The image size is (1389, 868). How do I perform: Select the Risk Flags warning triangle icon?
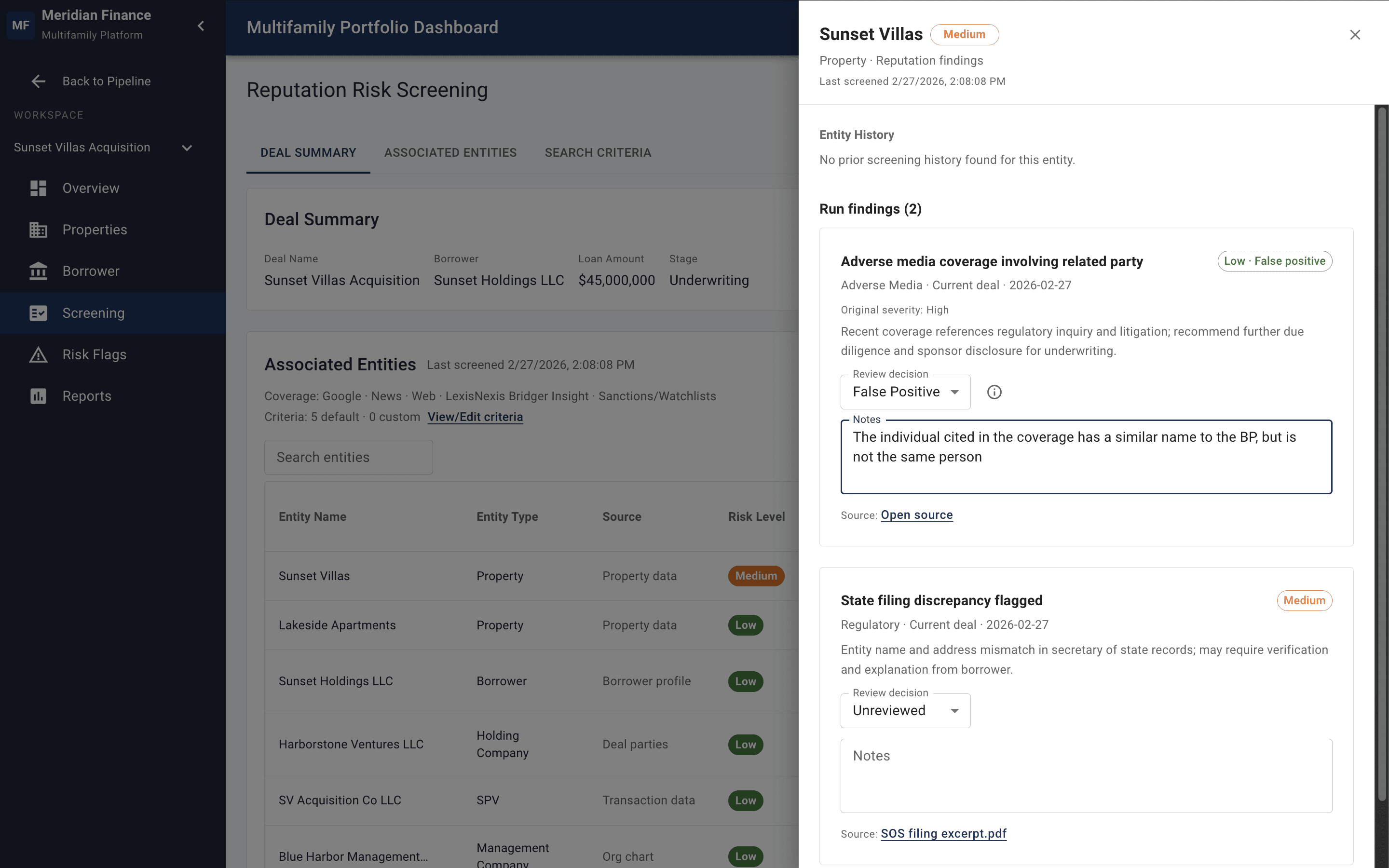point(38,355)
